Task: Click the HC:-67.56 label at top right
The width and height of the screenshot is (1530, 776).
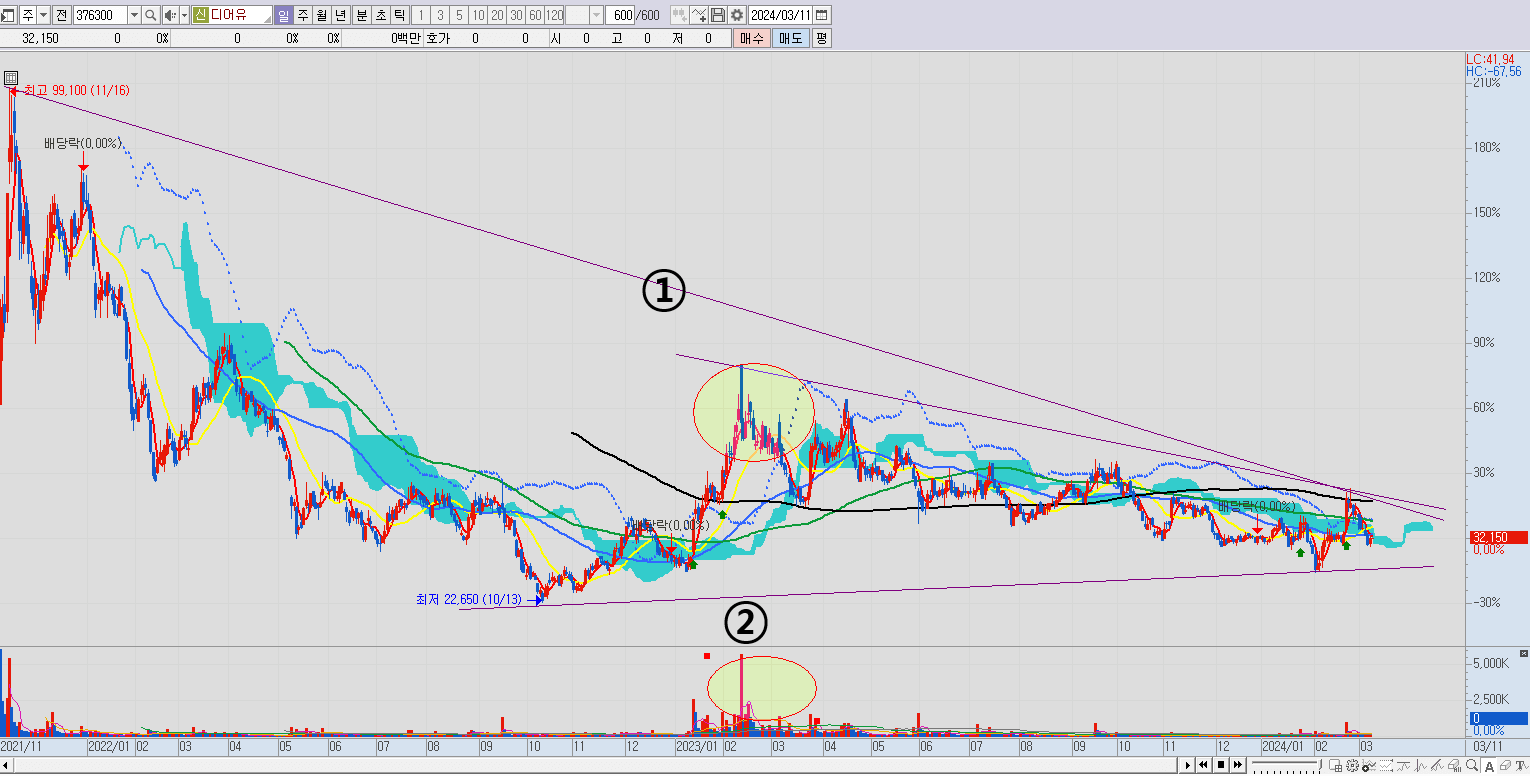Action: click(x=1494, y=72)
